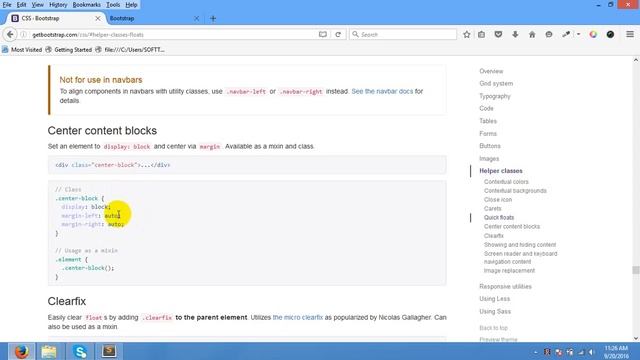Open a new browser tab

coord(213,18)
